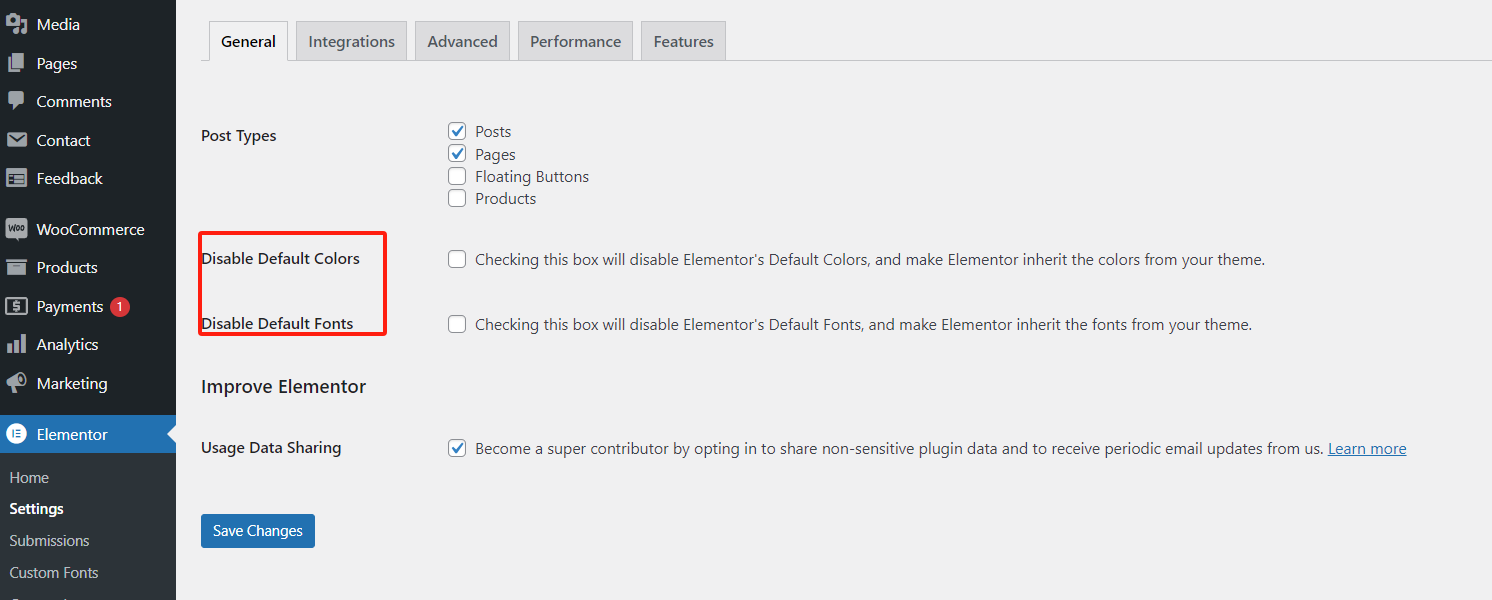
Task: Click the Feedback form icon
Action: tap(16, 178)
